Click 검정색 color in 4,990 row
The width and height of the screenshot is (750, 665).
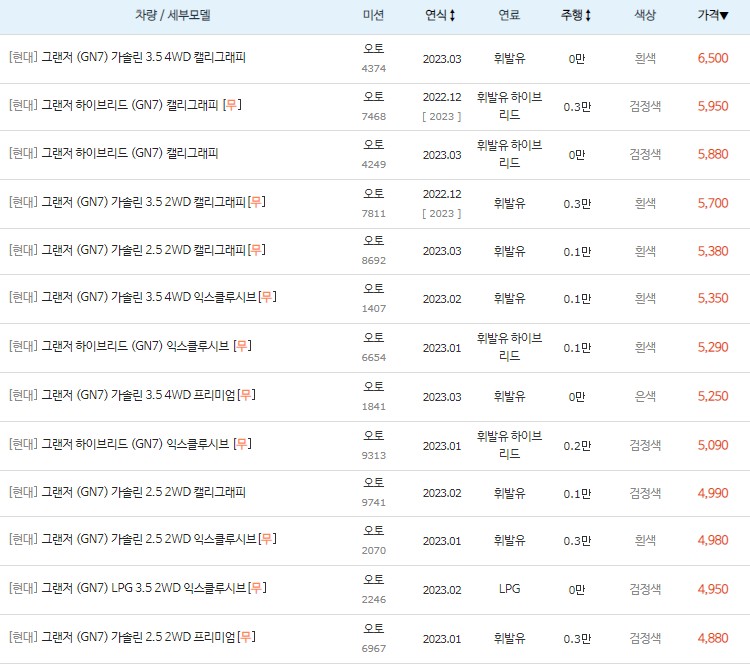point(645,493)
